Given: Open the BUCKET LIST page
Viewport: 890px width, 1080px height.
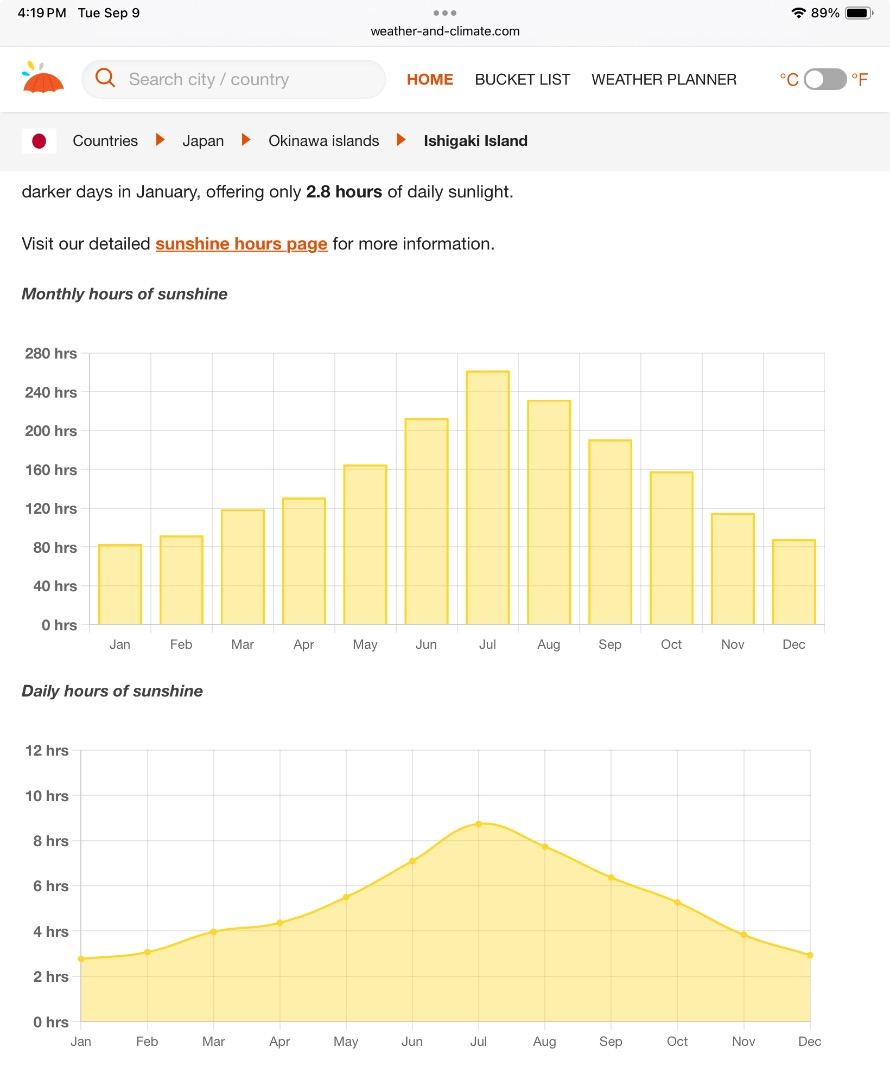Looking at the screenshot, I should click(522, 79).
